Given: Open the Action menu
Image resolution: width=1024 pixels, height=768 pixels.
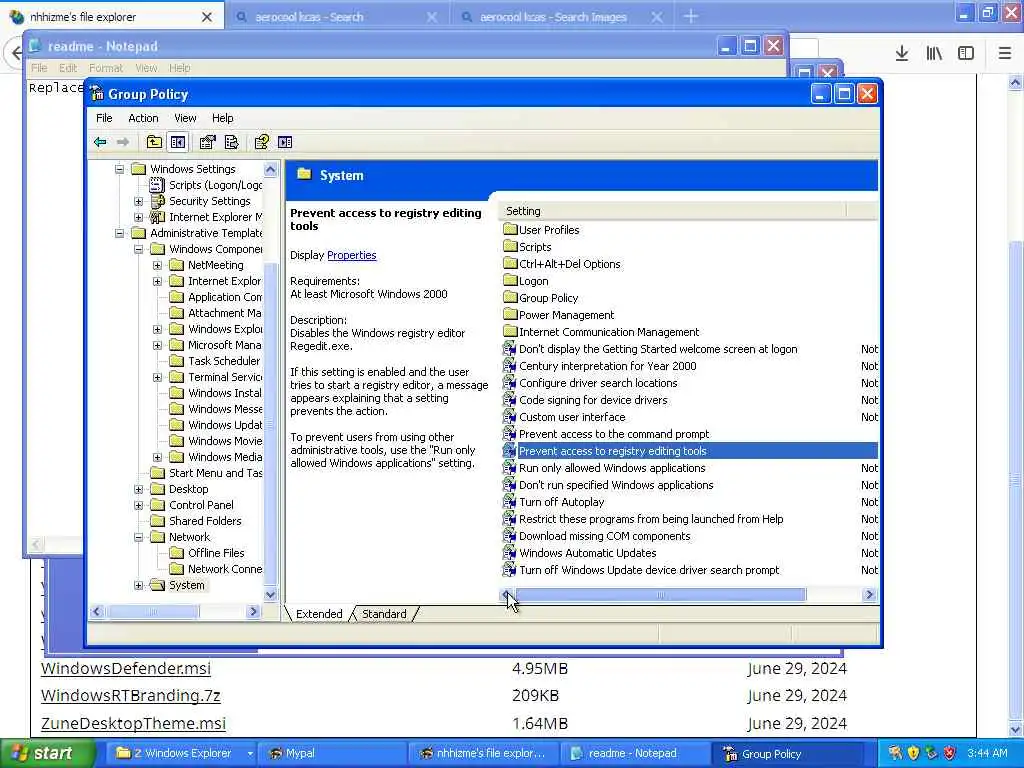Looking at the screenshot, I should (x=143, y=118).
